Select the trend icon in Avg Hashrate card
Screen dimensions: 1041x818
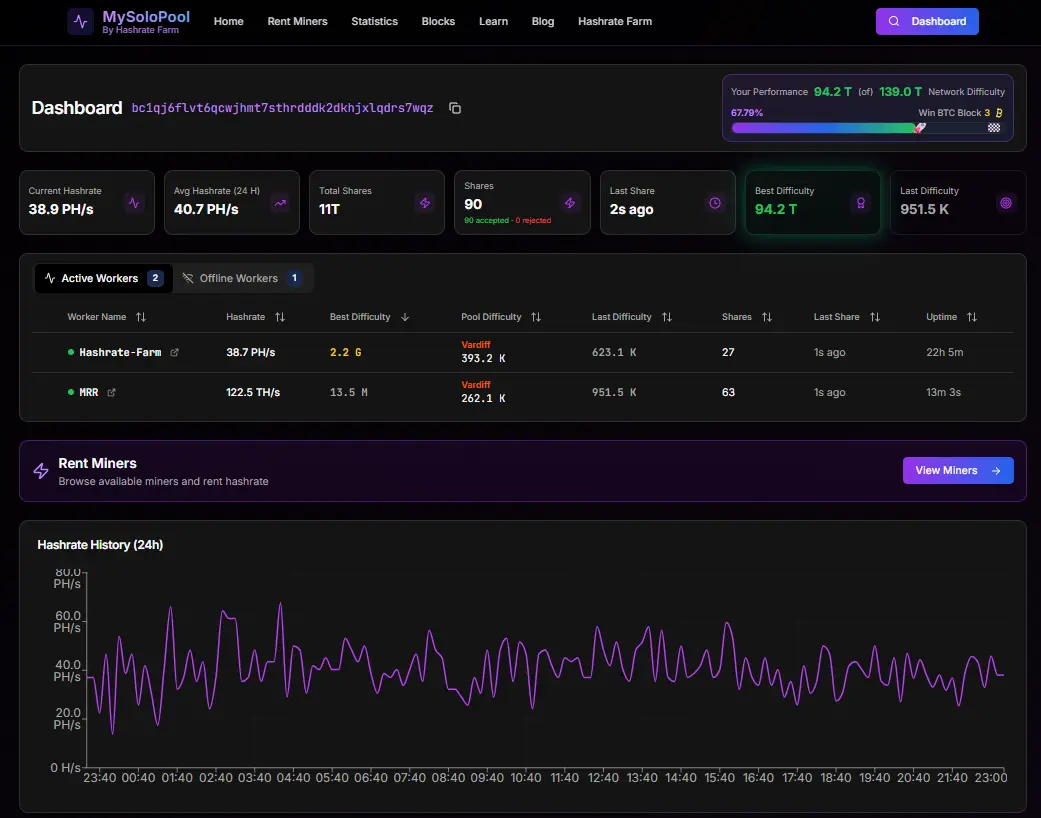(278, 202)
